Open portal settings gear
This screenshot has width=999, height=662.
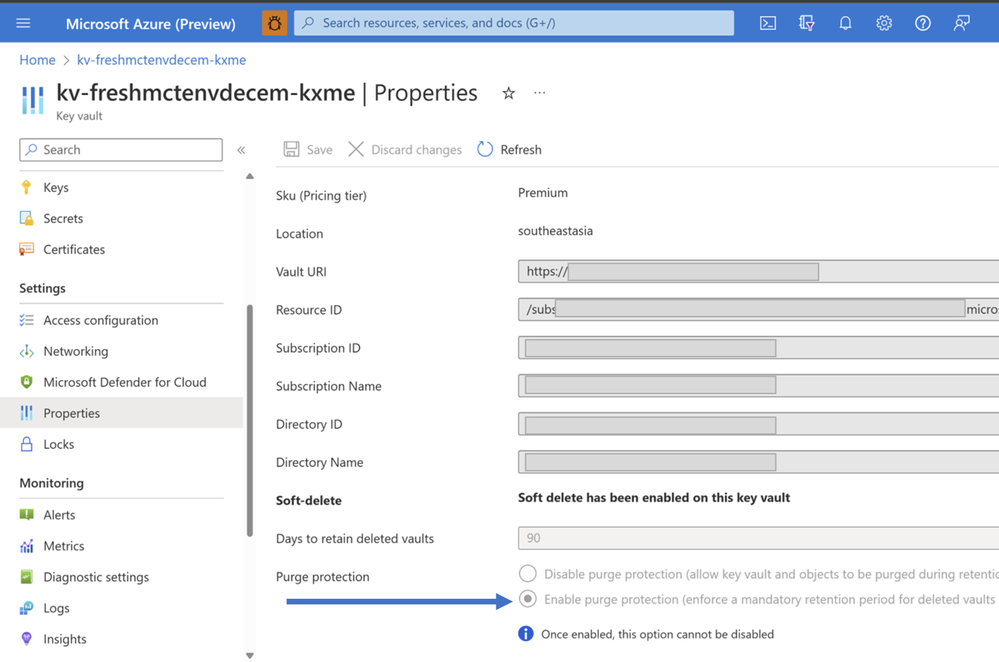(x=884, y=24)
